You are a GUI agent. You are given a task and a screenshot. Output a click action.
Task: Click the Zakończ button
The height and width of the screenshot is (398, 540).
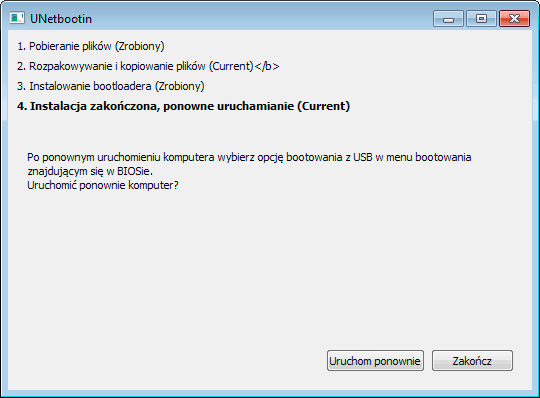point(472,360)
